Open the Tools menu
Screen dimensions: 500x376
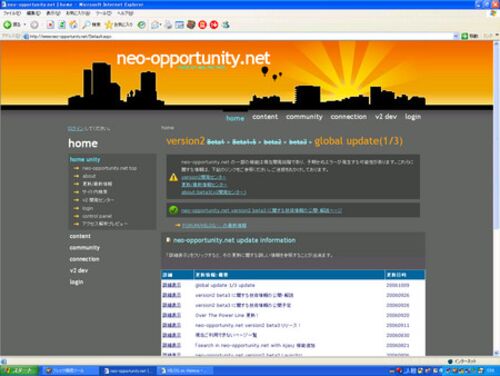point(103,13)
